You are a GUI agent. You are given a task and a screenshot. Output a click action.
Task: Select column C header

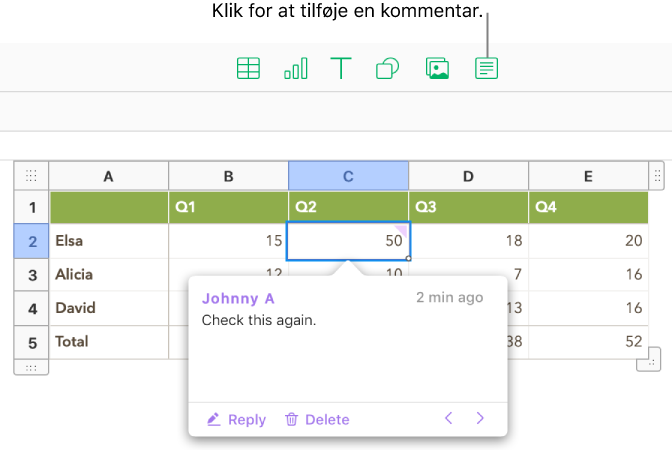[348, 176]
